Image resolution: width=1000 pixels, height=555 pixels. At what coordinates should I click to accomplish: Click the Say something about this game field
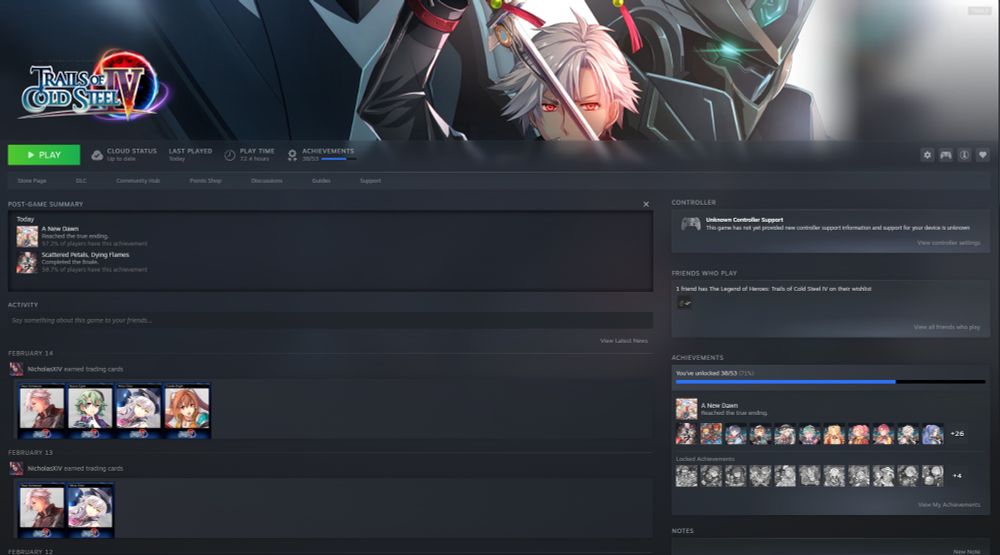[330, 320]
